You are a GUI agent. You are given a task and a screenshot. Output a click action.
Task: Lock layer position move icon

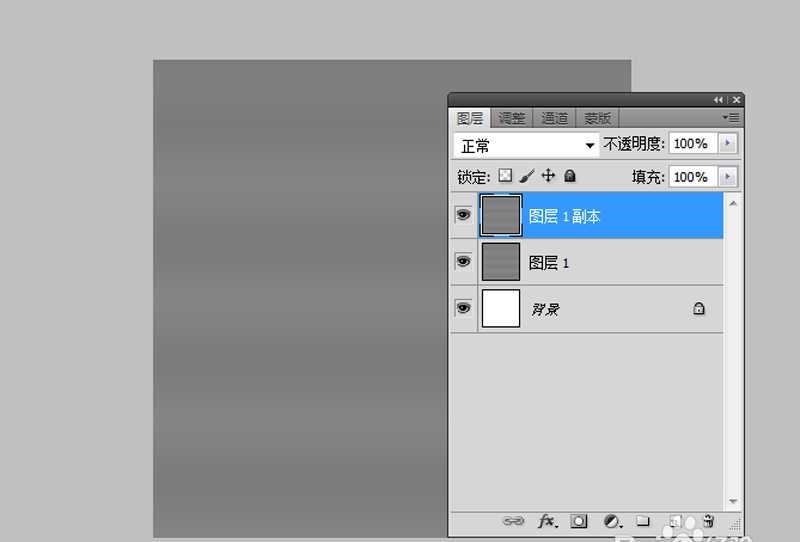click(x=548, y=176)
